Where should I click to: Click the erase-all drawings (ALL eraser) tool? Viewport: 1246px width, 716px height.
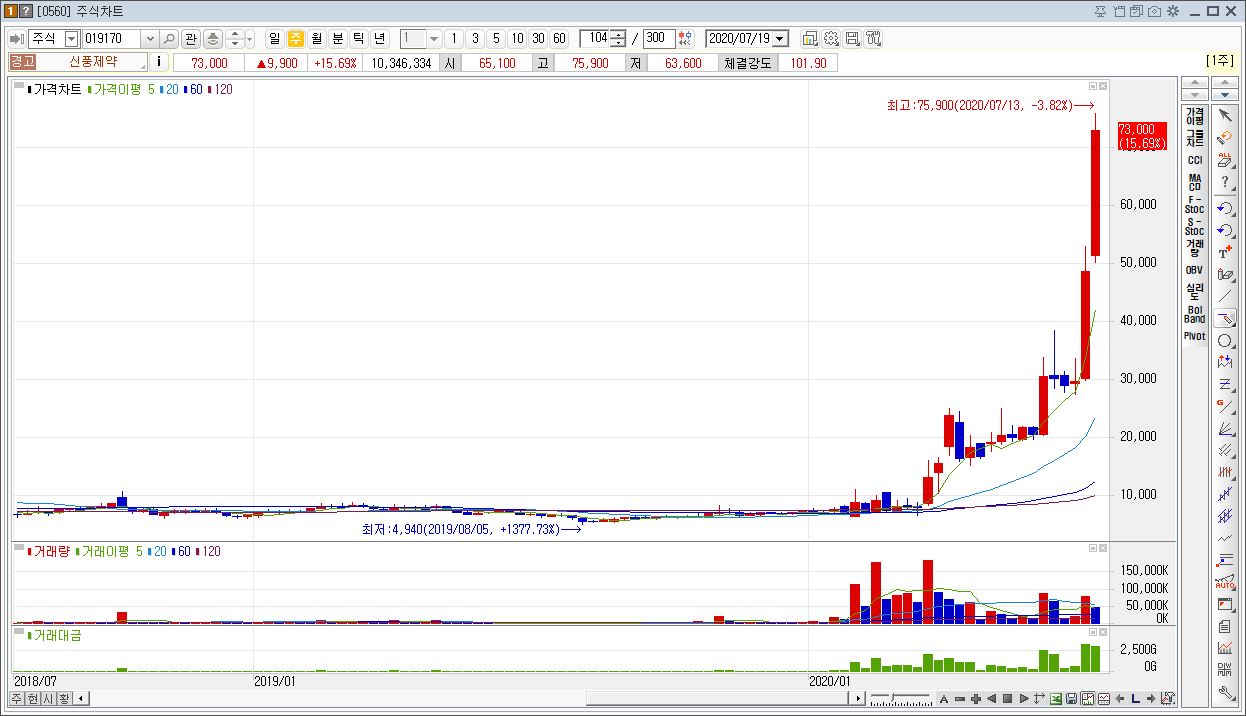(1225, 160)
